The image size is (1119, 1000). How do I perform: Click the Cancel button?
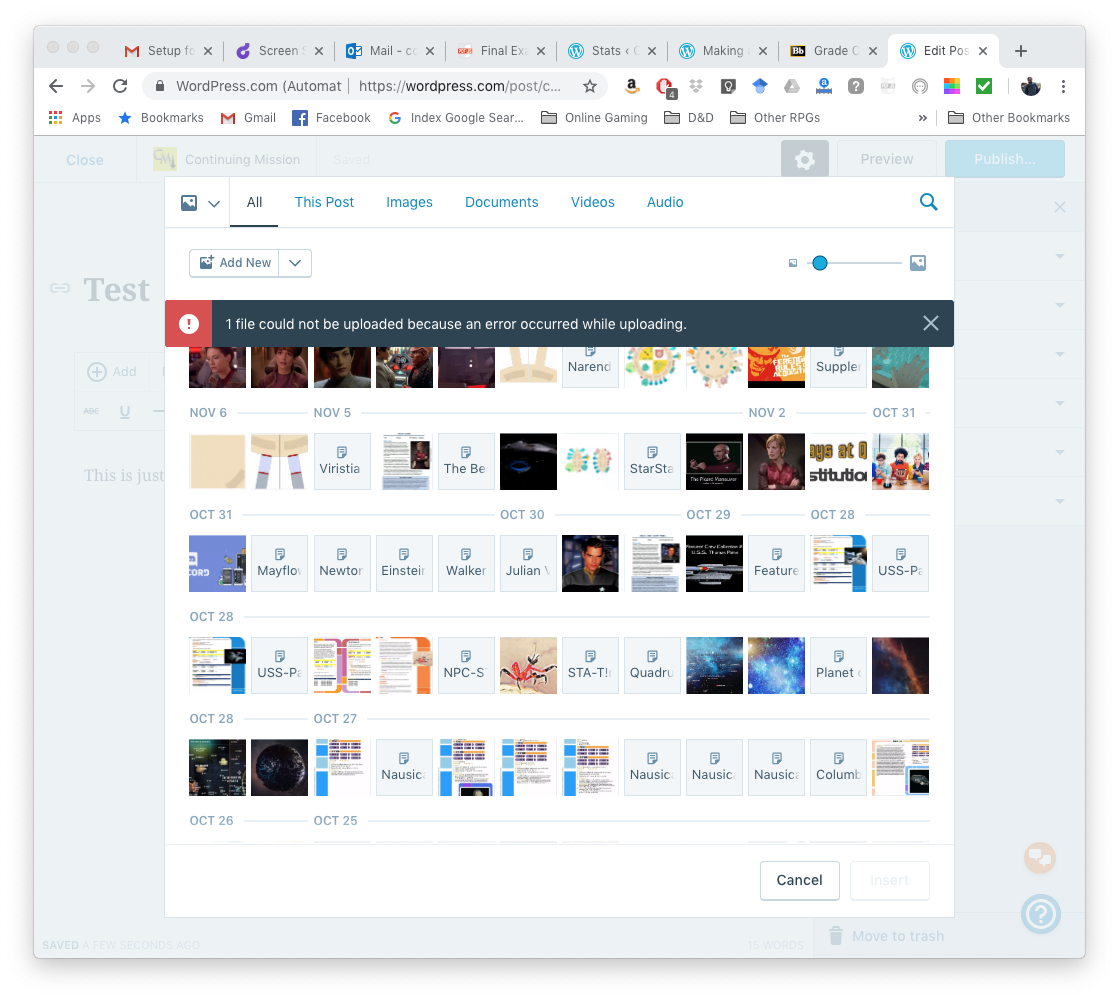[799, 880]
